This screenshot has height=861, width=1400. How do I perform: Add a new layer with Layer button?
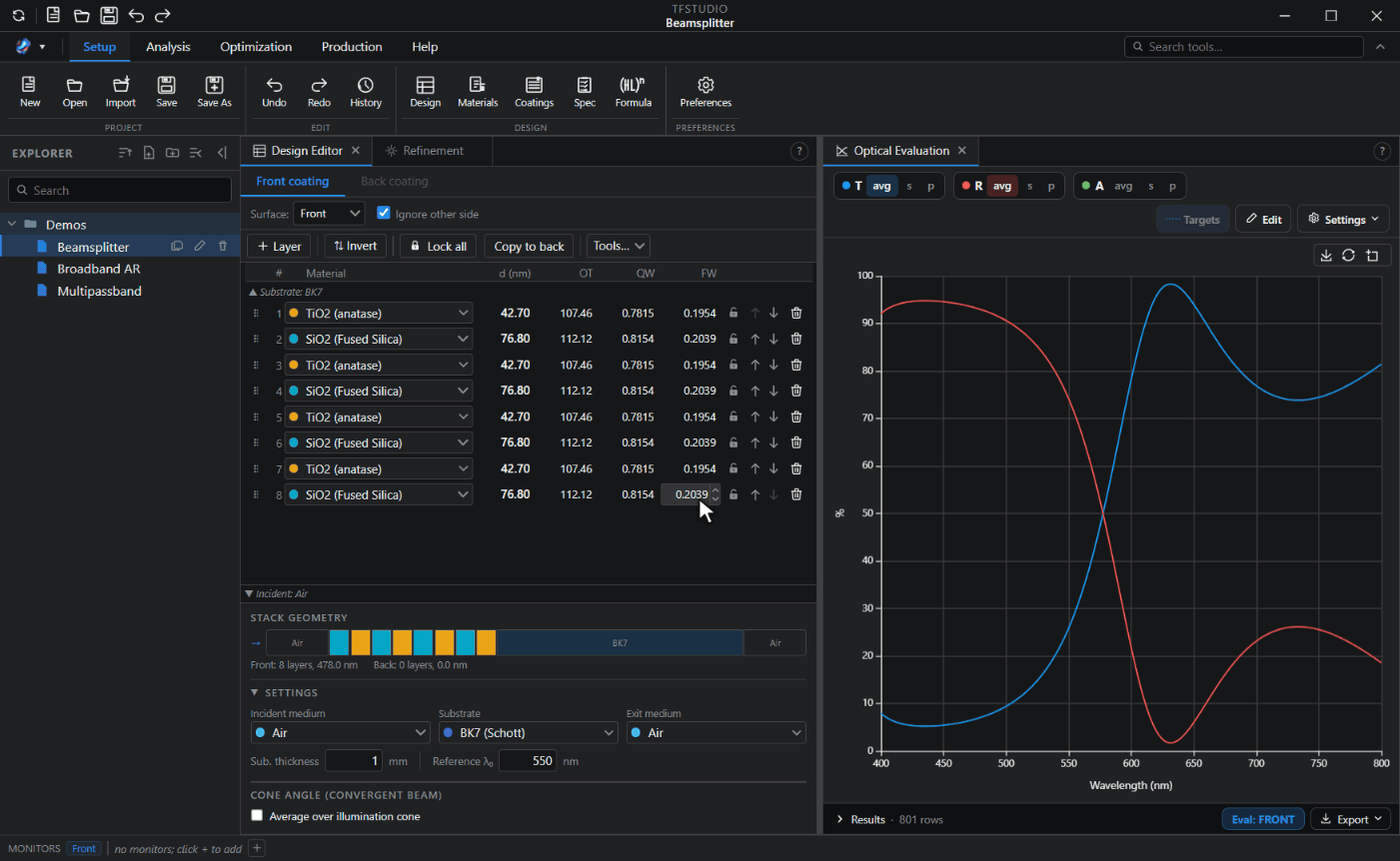(279, 246)
